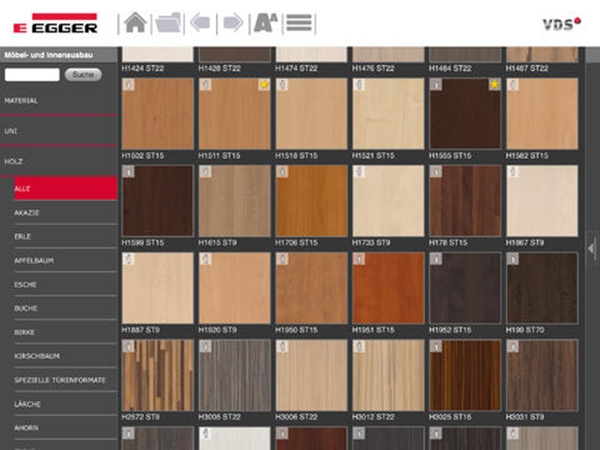Navigate forward with the right arrow

coord(232,22)
